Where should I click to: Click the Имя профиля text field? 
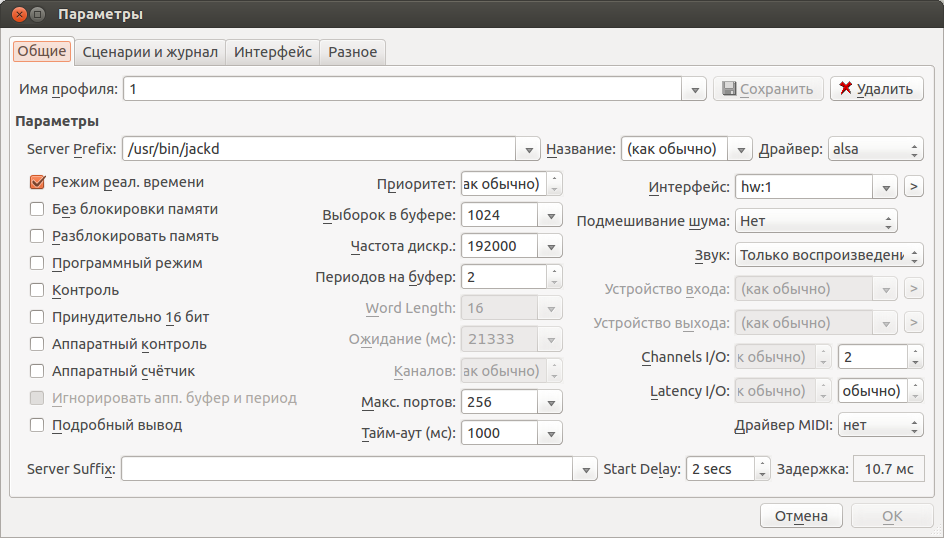(402, 89)
